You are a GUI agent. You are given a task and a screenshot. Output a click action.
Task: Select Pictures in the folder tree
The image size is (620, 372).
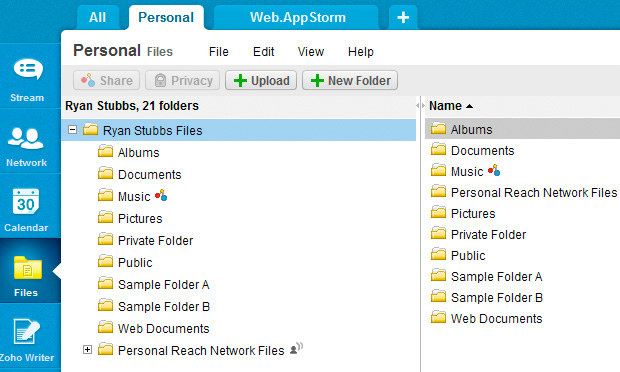coord(140,219)
